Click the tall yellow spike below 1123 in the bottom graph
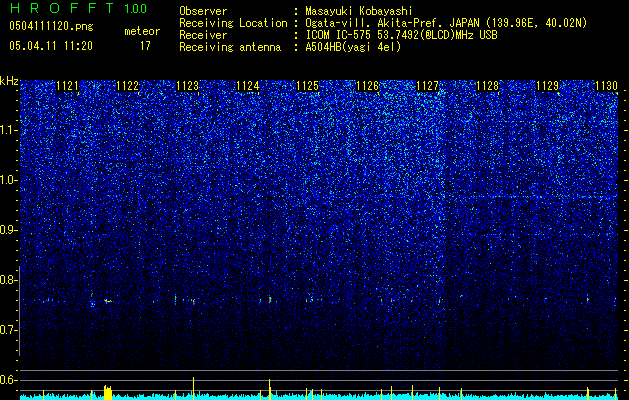This screenshot has width=629, height=400. 193,388
